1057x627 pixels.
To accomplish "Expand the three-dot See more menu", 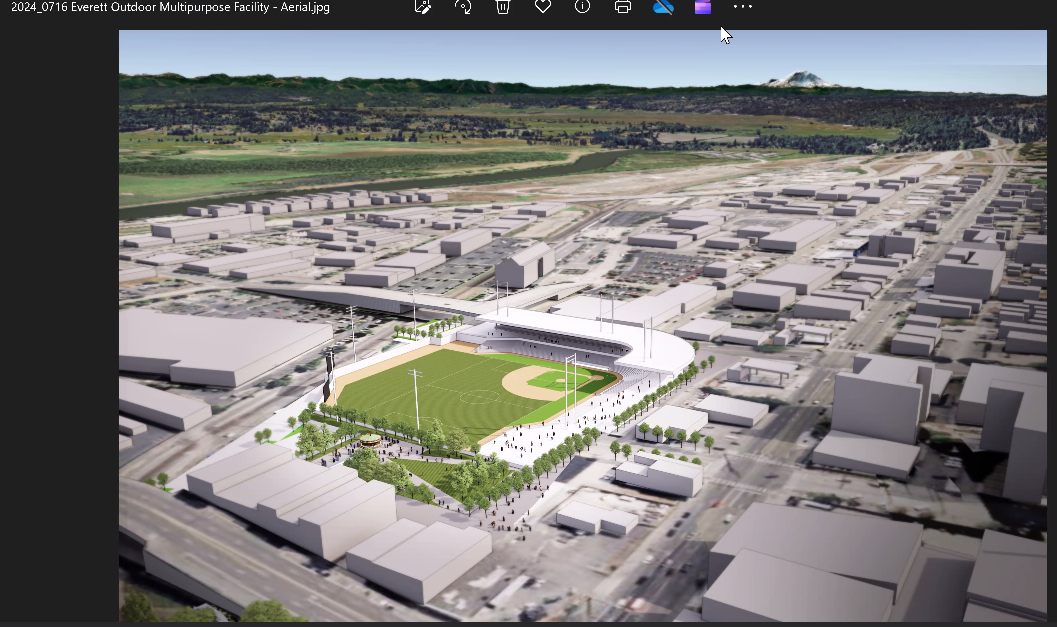I will [742, 7].
